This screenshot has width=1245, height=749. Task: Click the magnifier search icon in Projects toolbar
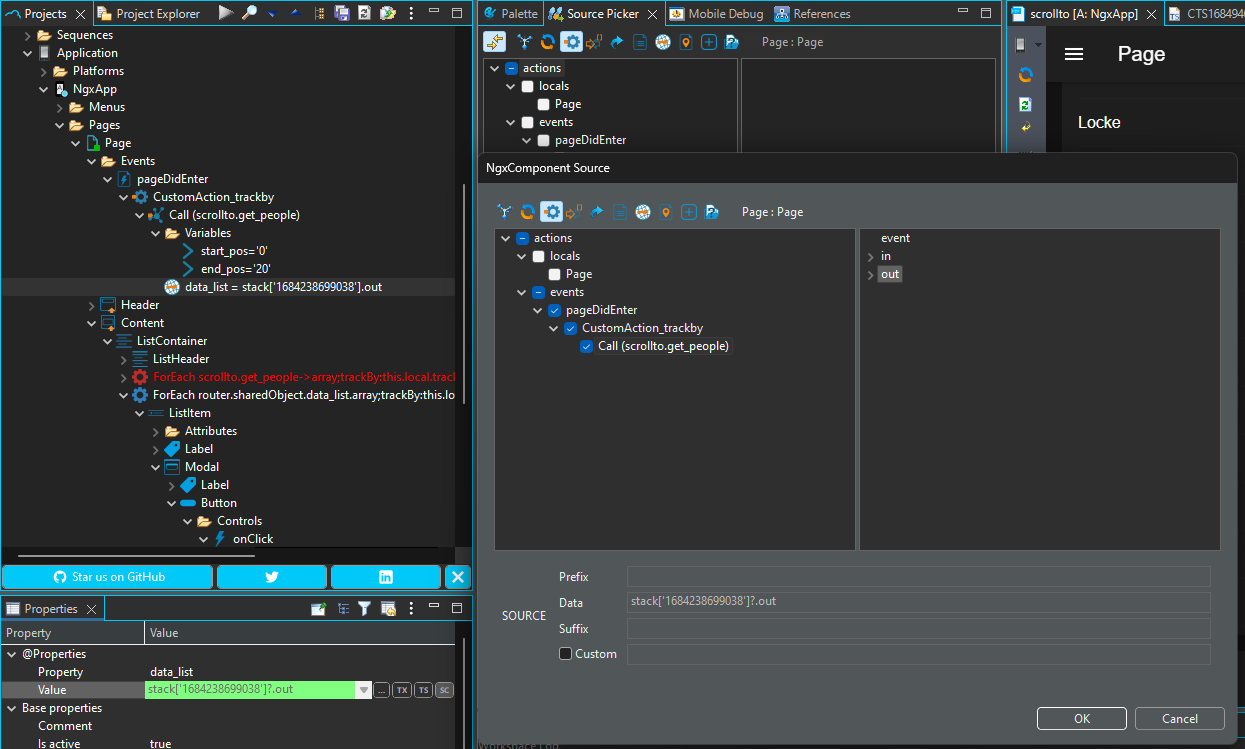pyautogui.click(x=249, y=13)
